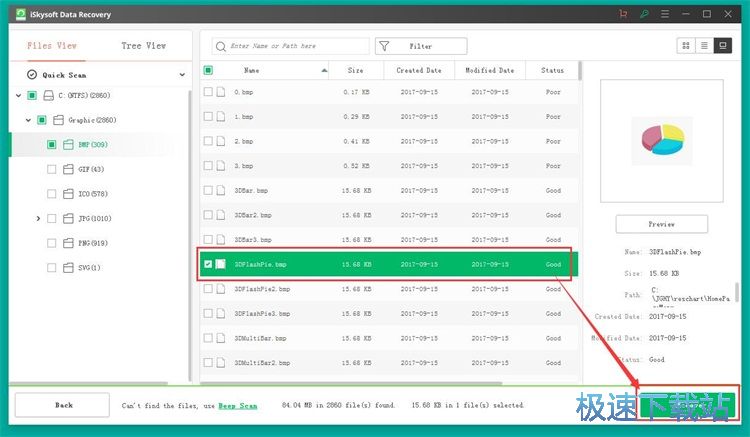The image size is (750, 437).
Task: Switch to list view layout
Action: pos(704,46)
